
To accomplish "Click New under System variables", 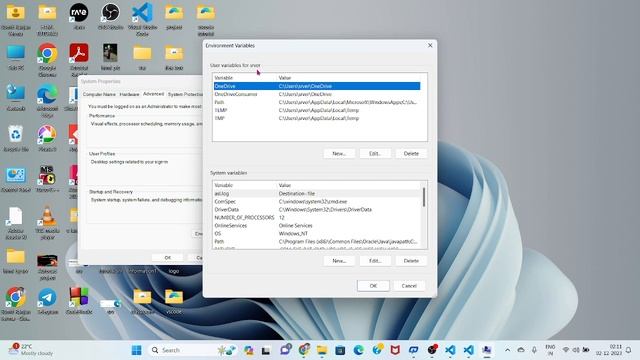I will coord(339,260).
